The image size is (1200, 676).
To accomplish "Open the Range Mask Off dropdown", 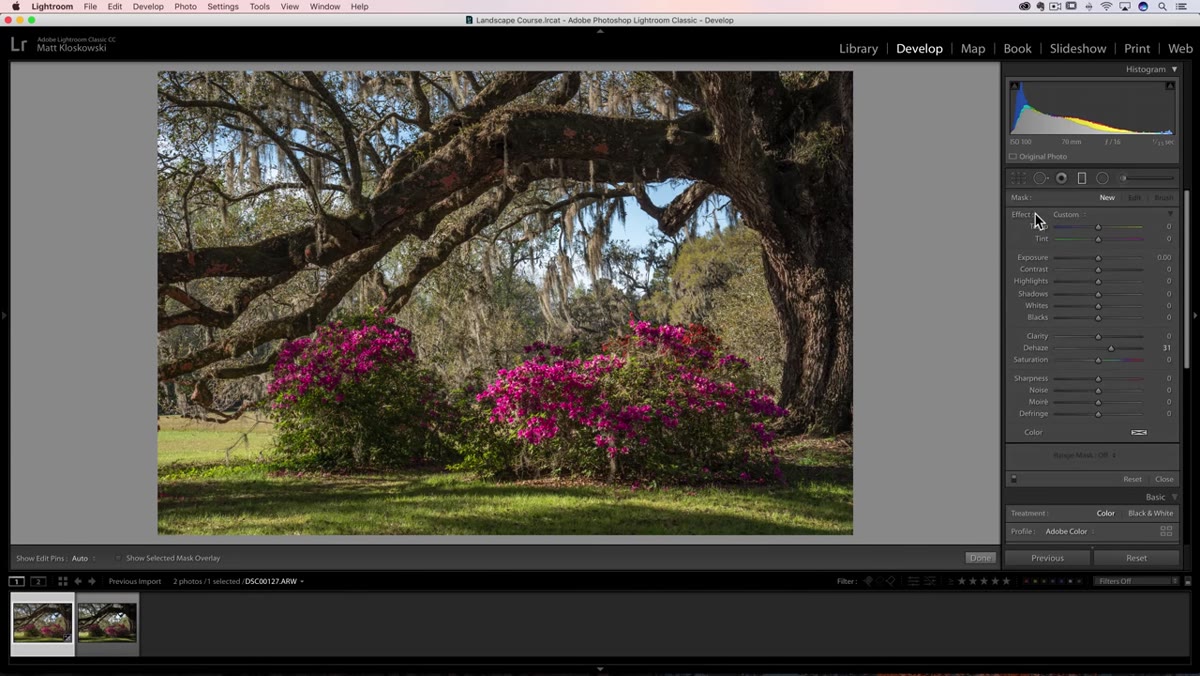I will click(x=1085, y=455).
